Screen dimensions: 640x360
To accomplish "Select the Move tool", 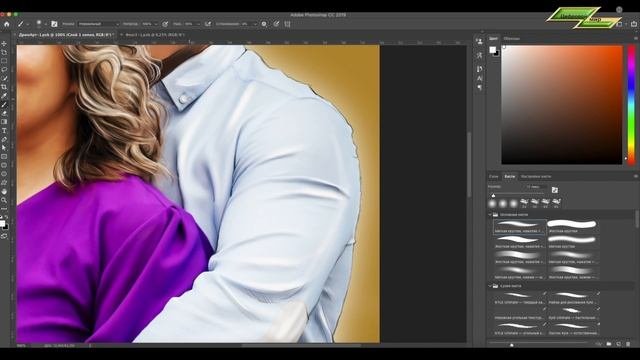I will pyautogui.click(x=4, y=44).
